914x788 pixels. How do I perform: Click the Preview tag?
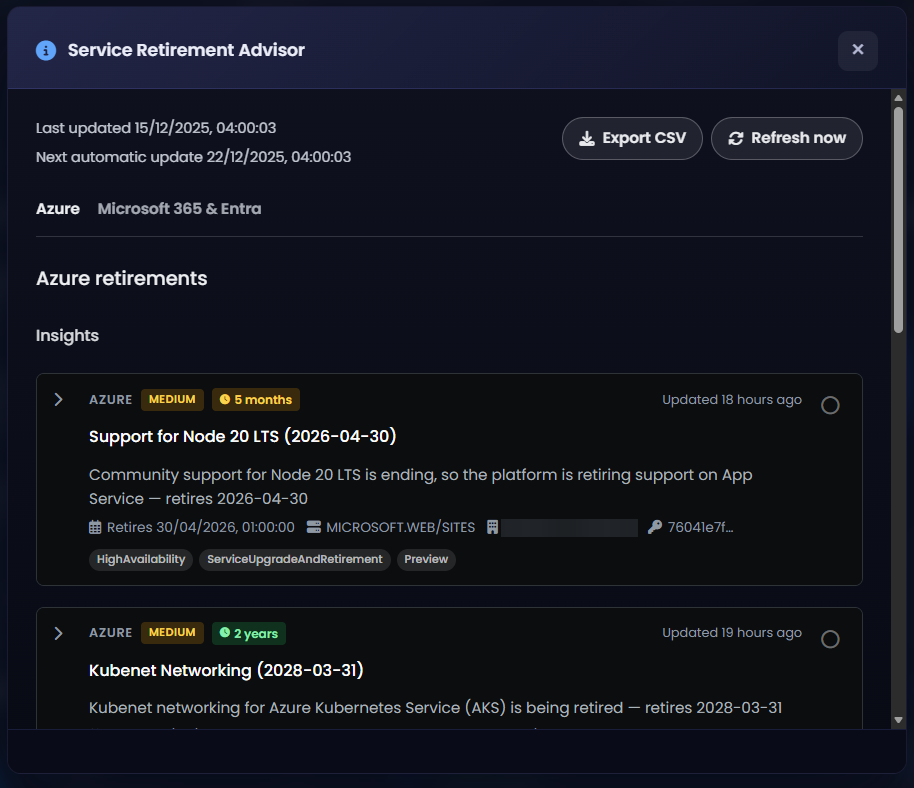point(426,560)
